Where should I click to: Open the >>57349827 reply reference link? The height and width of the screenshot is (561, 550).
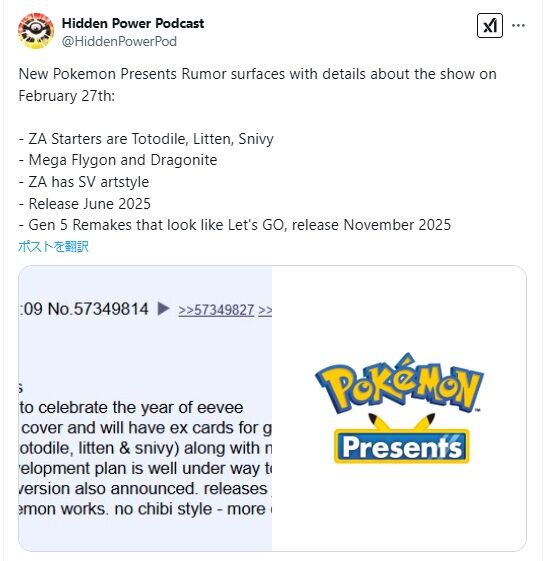click(x=216, y=310)
